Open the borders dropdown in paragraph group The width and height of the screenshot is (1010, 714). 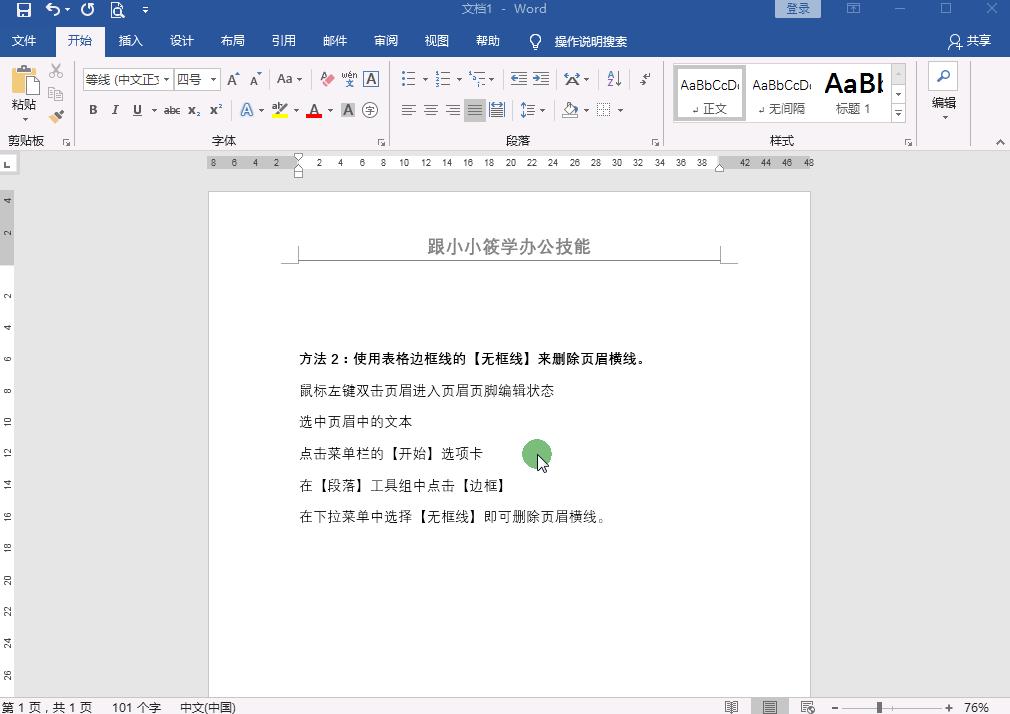606,110
